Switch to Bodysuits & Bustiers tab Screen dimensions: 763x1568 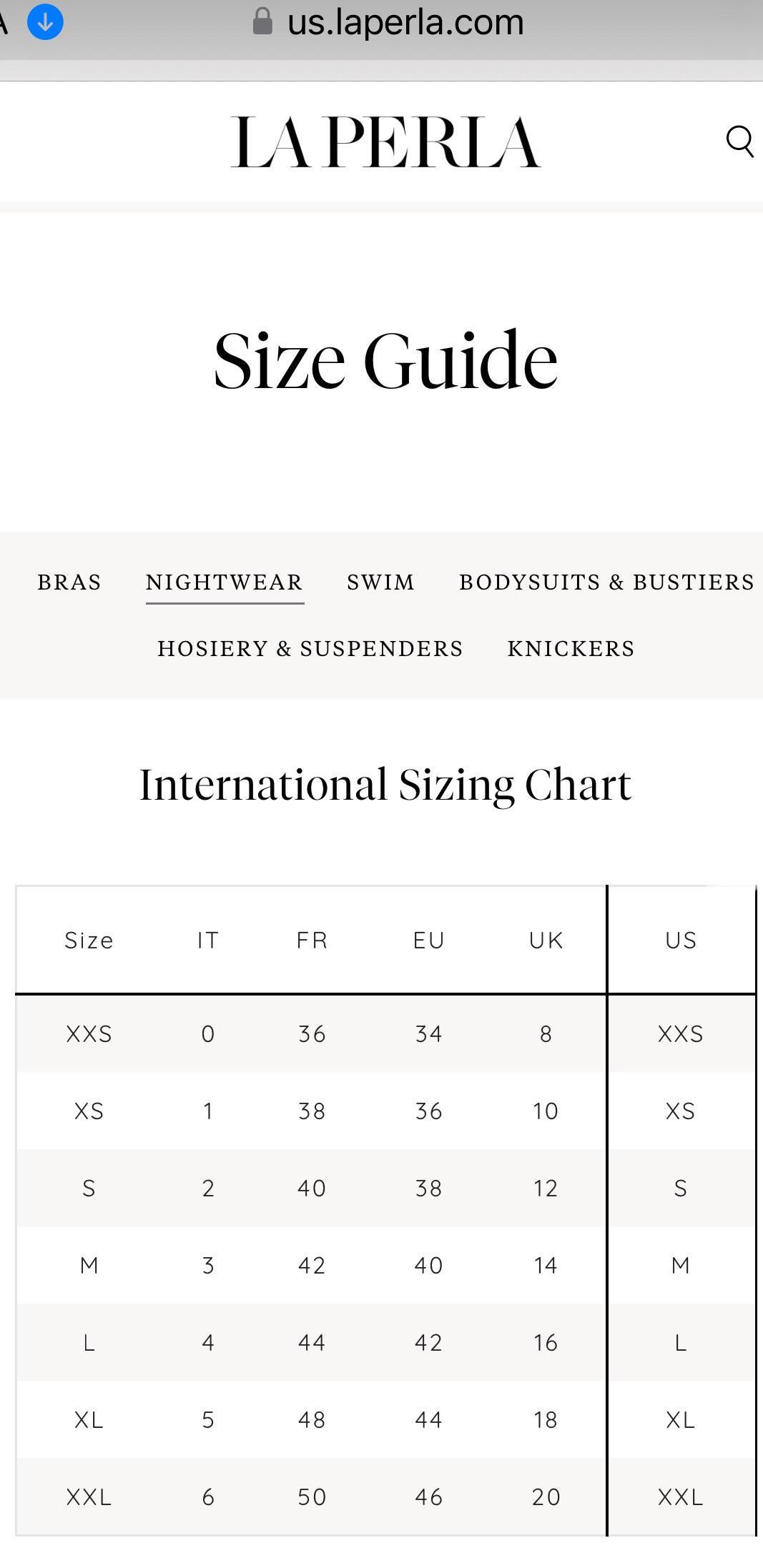click(x=607, y=582)
